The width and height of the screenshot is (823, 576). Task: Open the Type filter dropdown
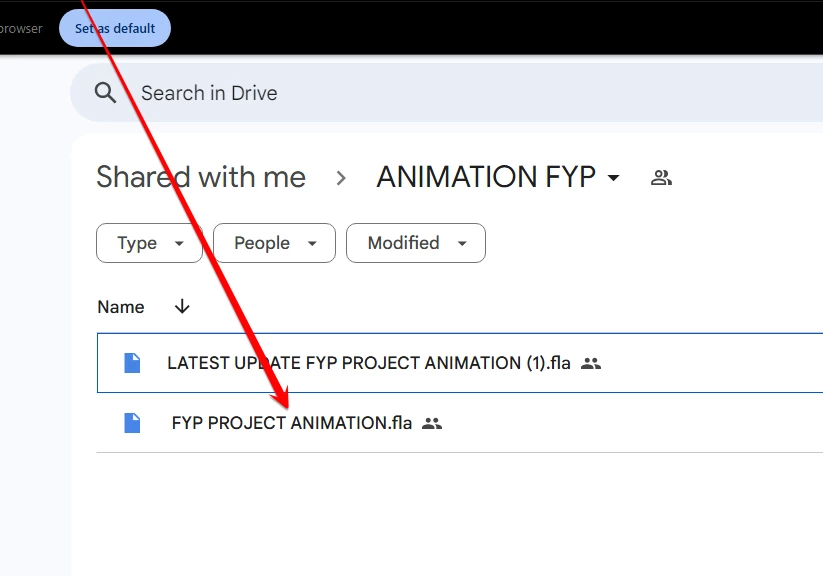coord(150,243)
